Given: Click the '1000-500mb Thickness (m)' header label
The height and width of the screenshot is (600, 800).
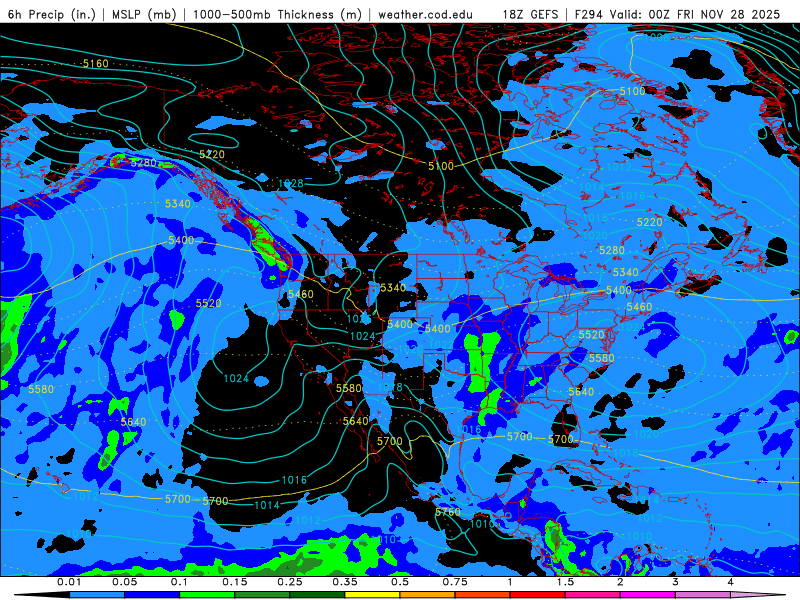Looking at the screenshot, I should pos(277,14).
